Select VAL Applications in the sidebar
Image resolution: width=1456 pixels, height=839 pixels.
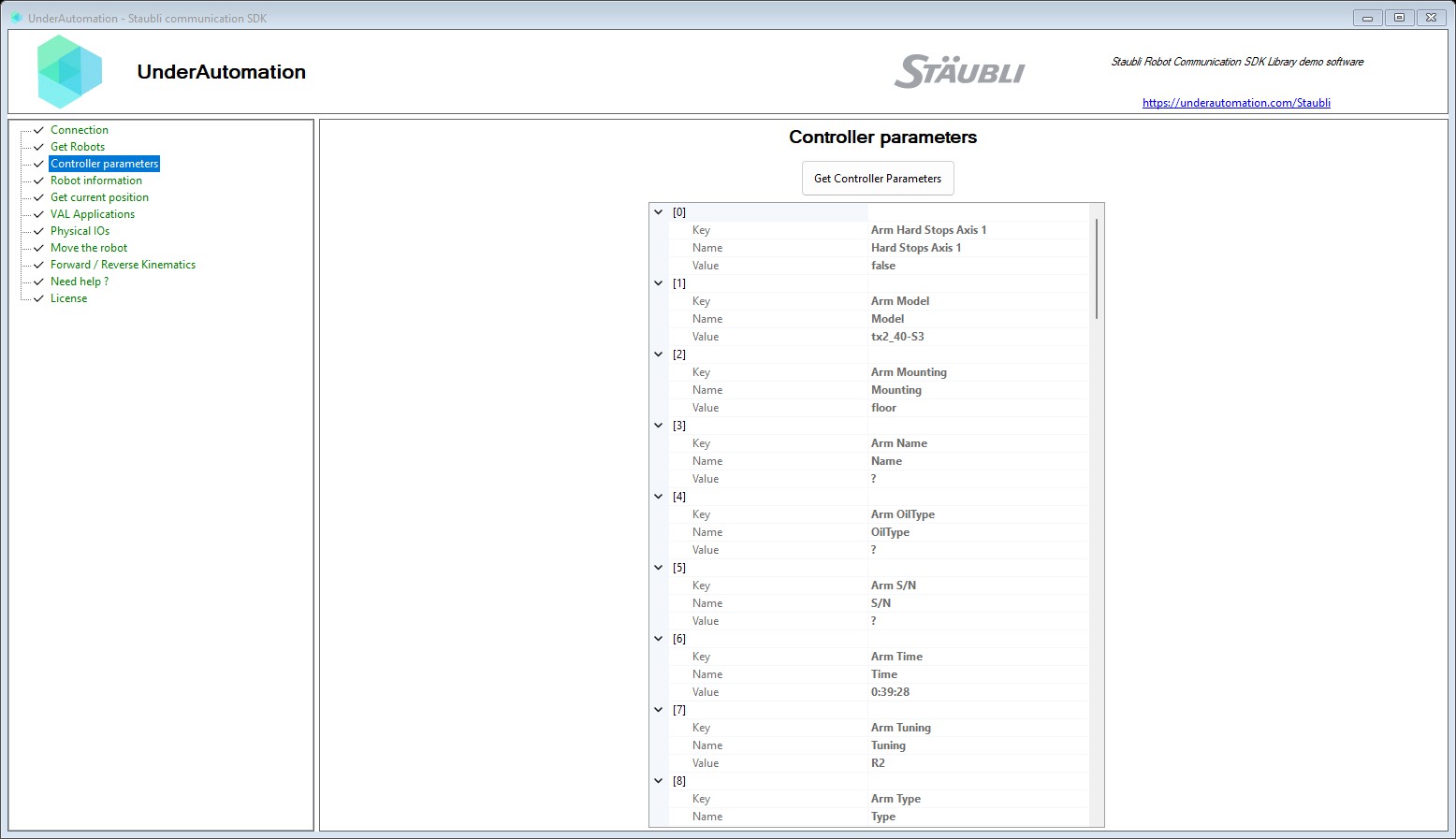[93, 213]
